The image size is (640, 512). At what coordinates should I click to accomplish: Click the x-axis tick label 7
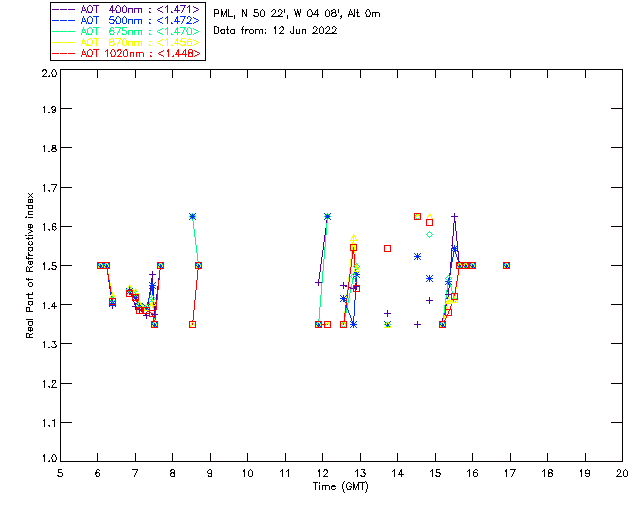click(135, 473)
